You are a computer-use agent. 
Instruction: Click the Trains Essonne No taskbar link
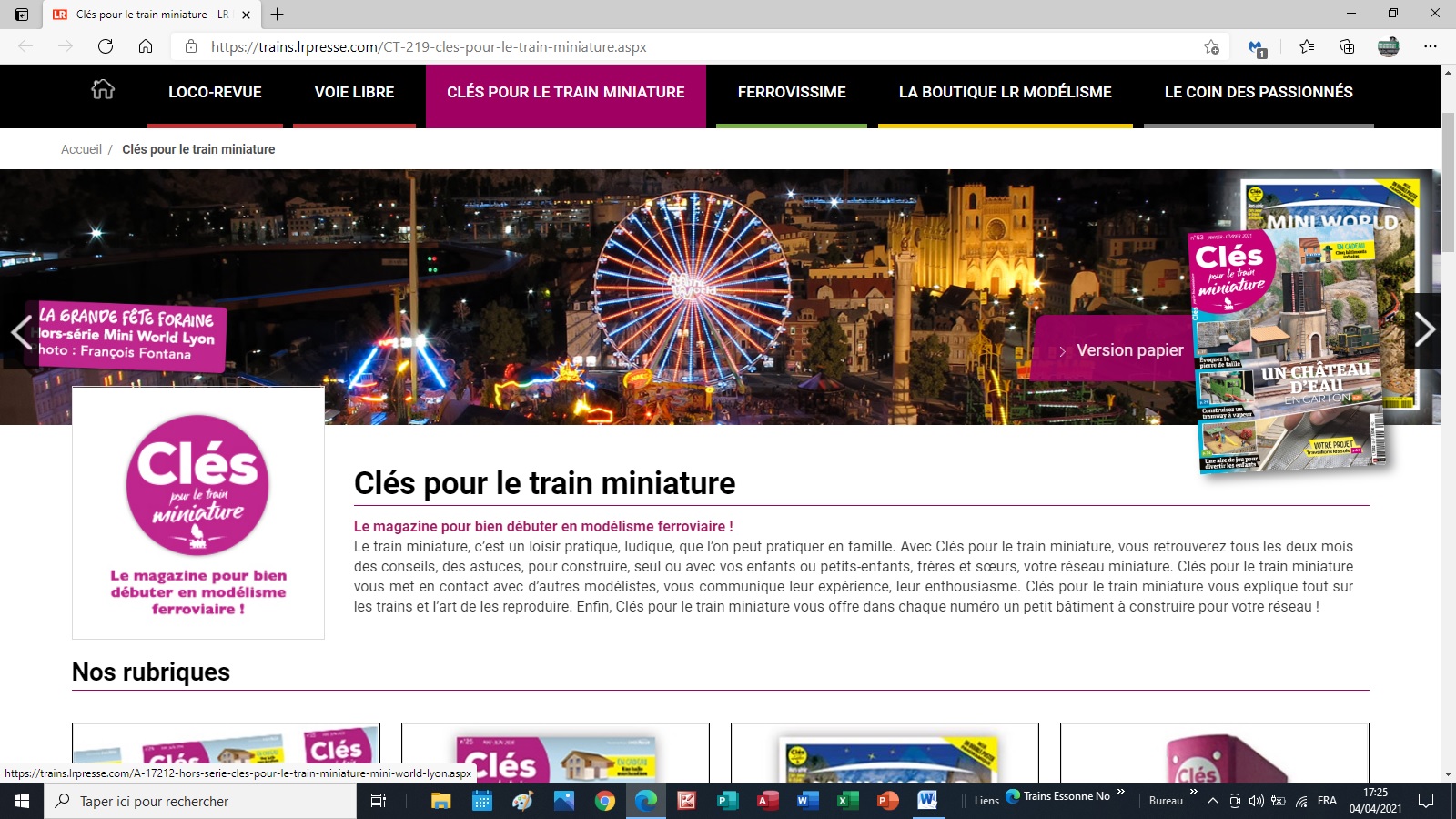pos(1058,796)
